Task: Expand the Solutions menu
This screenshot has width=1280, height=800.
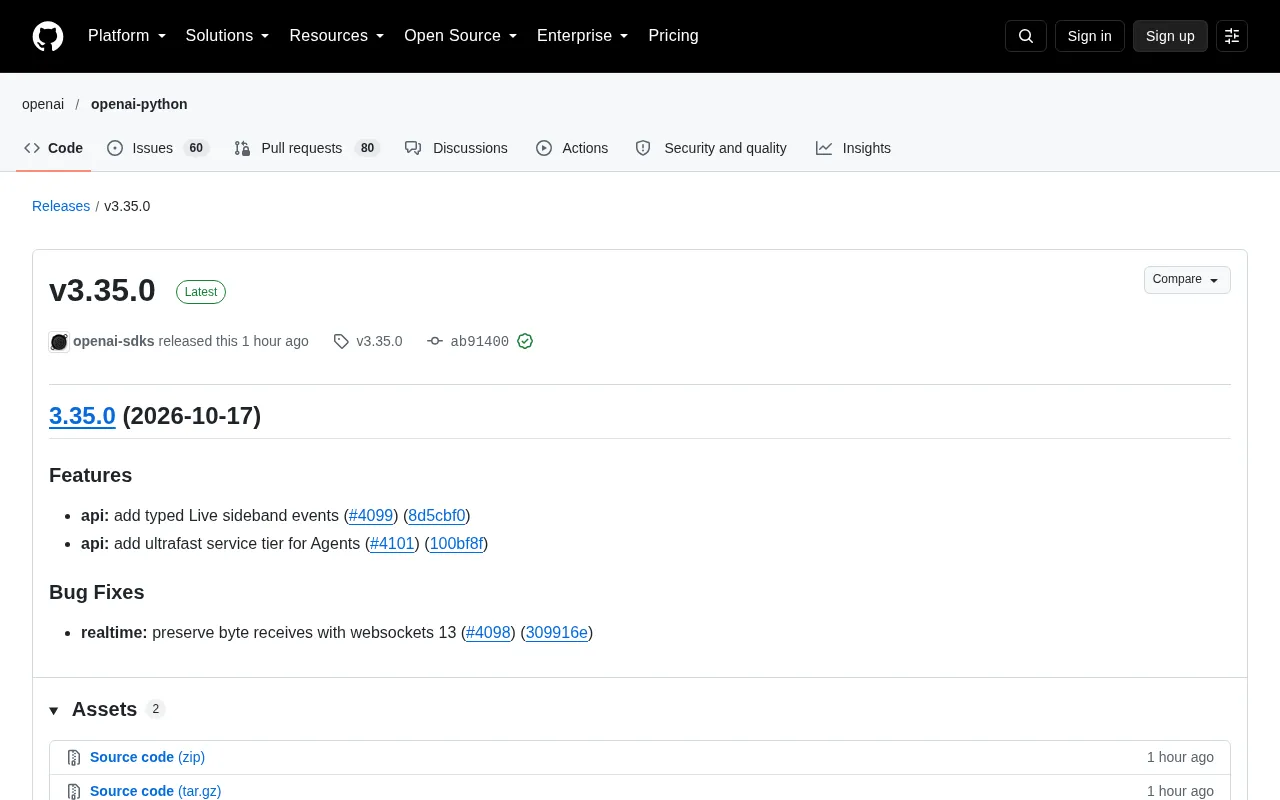Action: (x=227, y=36)
